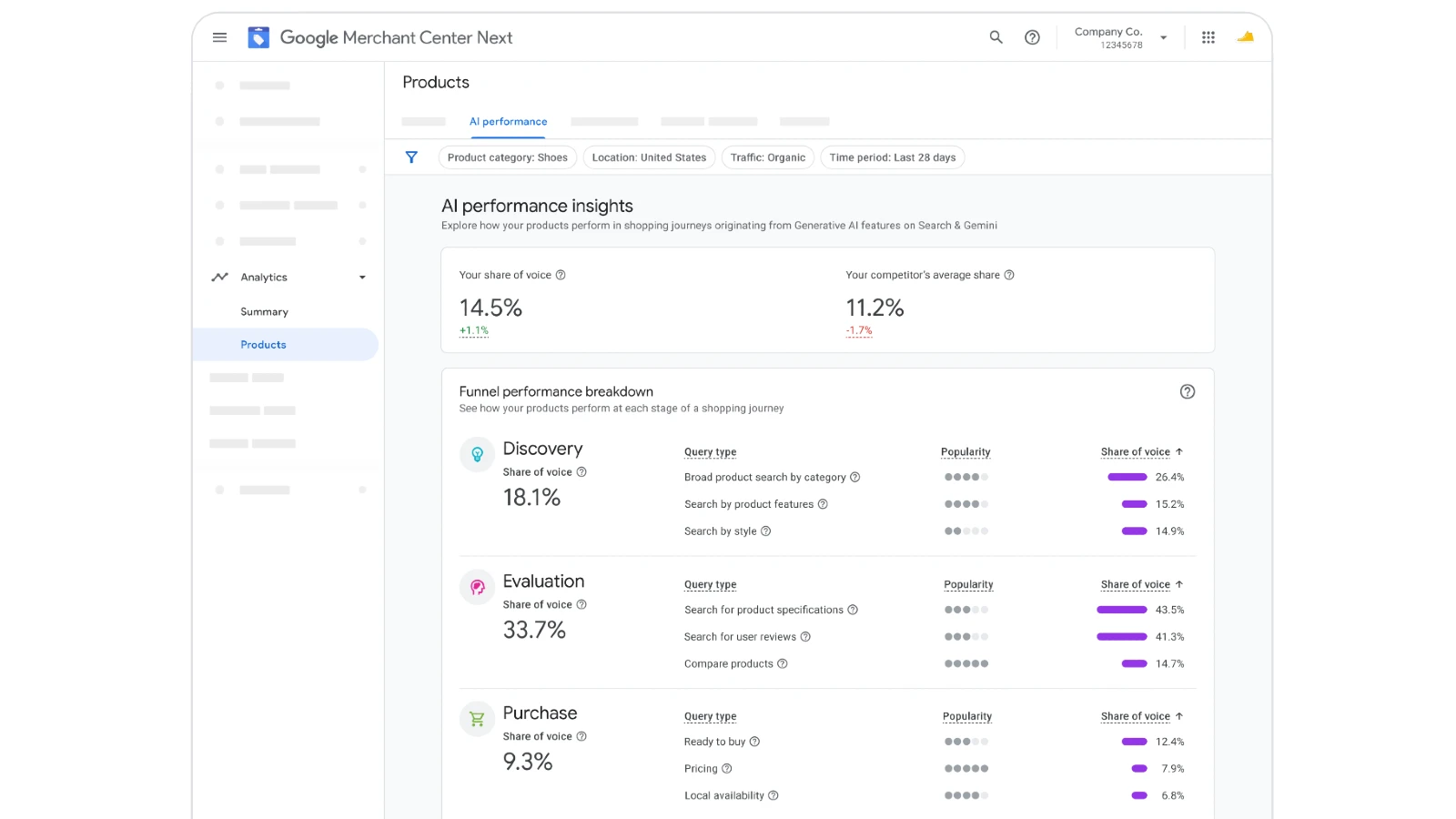1456x819 pixels.
Task: Change the Location: United States filter
Action: coord(649,157)
